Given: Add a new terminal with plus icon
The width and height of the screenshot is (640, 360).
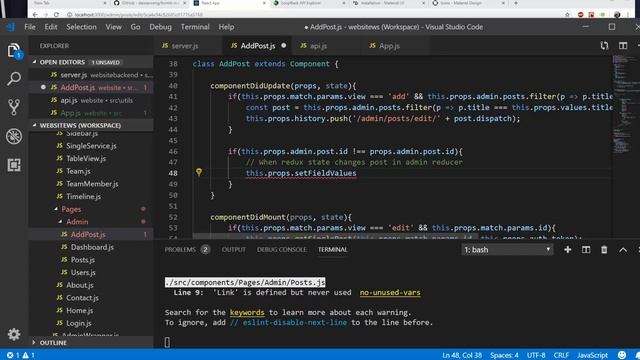Looking at the screenshot, I should click(567, 249).
